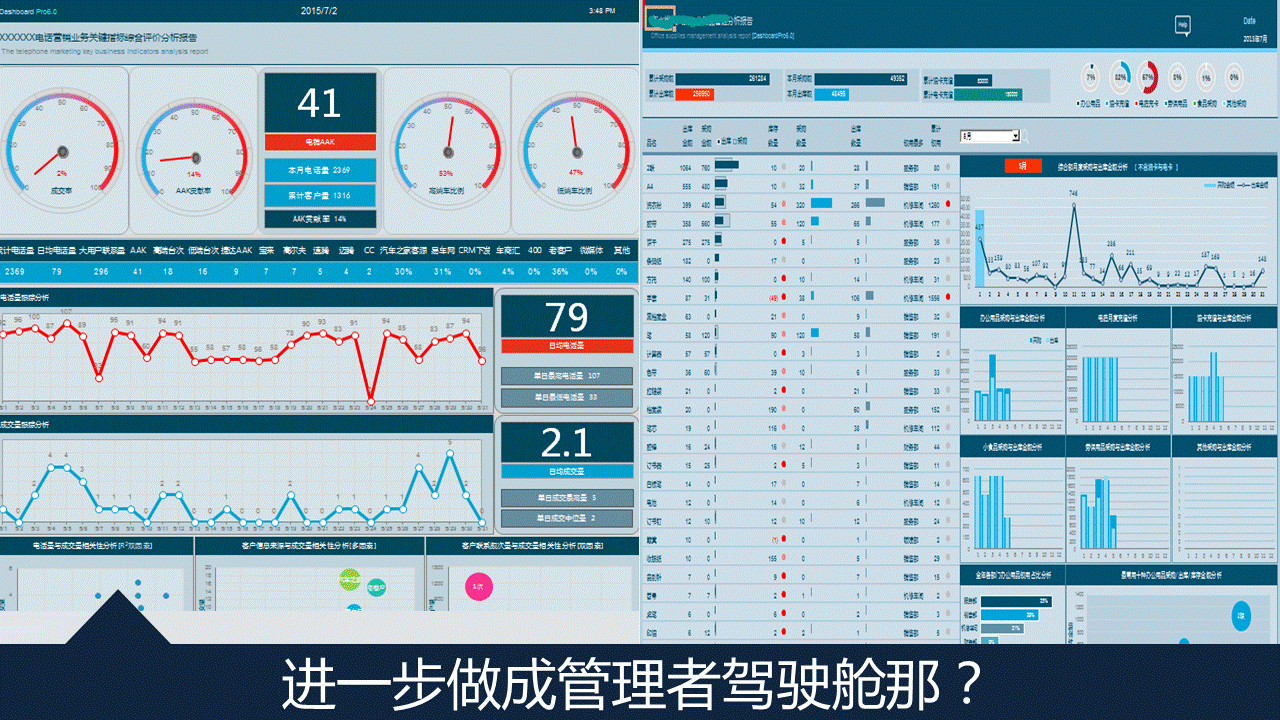The image size is (1280, 720).
Task: Click the 单日成交中位量 bar
Action: click(567, 519)
